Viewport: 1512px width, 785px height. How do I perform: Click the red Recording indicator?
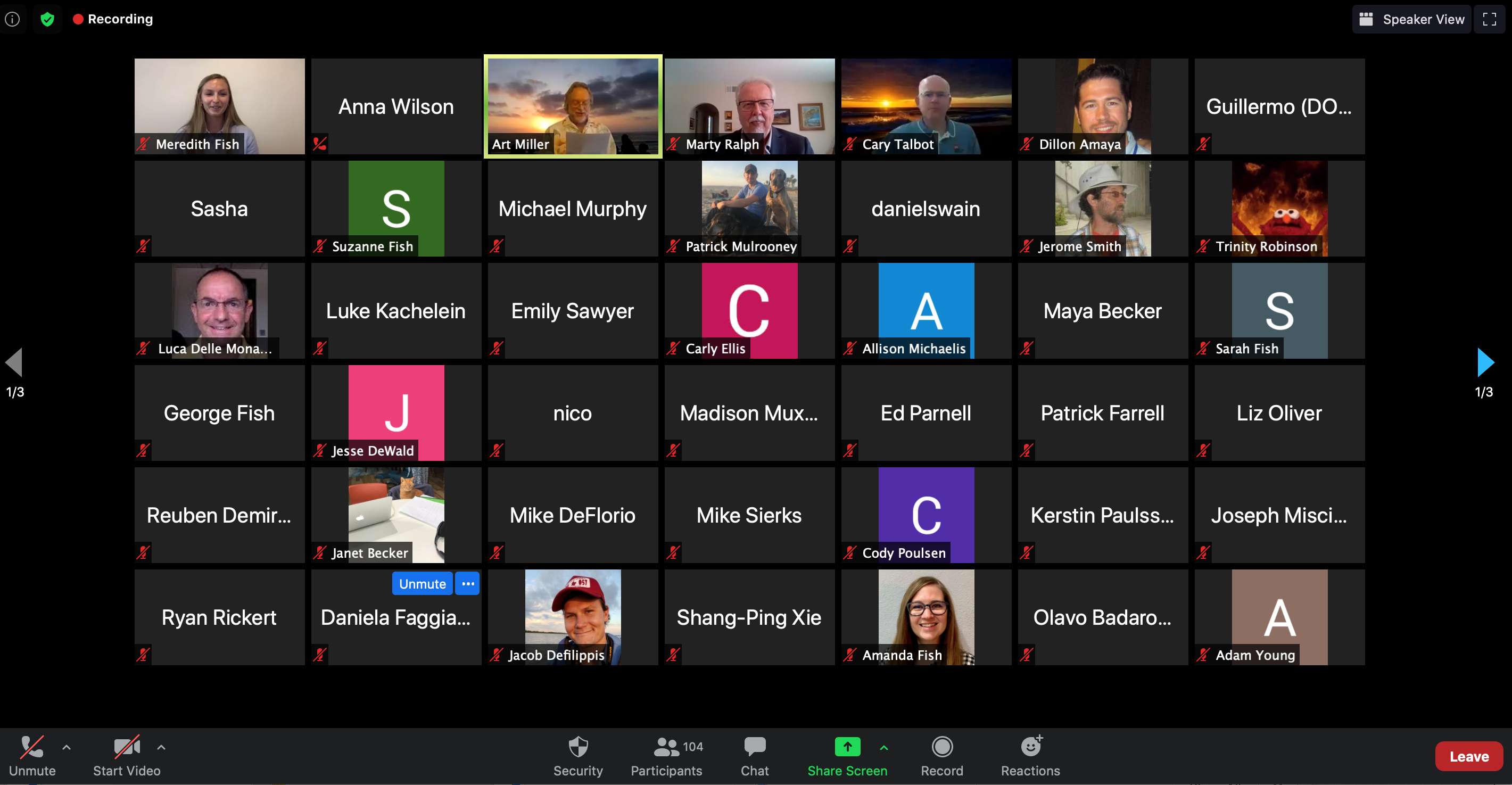click(x=113, y=19)
